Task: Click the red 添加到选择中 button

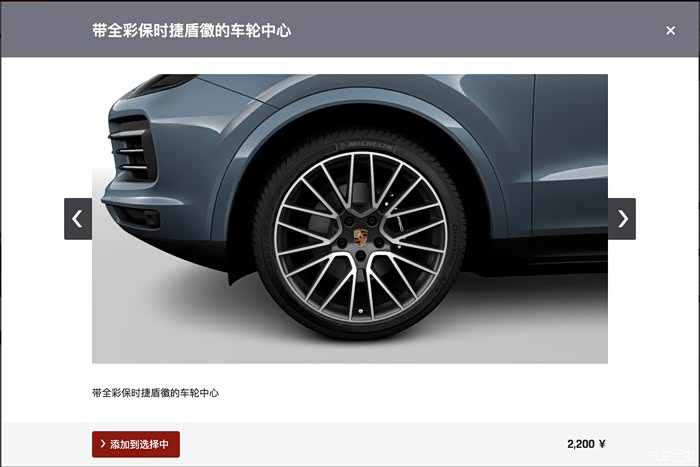Action: [136, 444]
